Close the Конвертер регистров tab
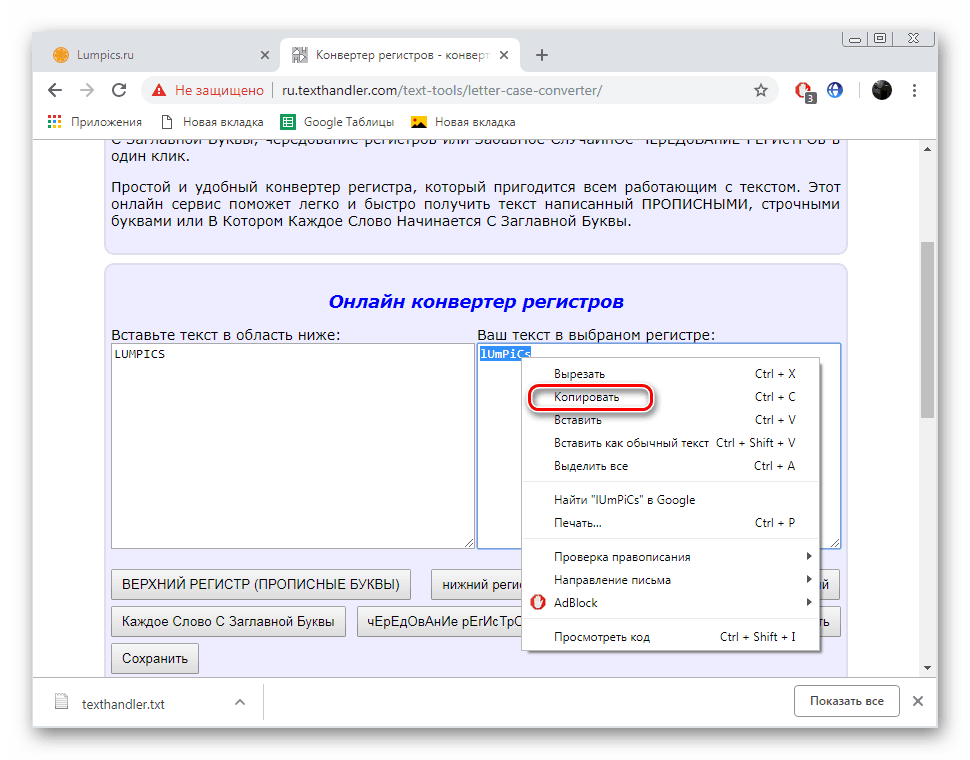 [x=504, y=55]
